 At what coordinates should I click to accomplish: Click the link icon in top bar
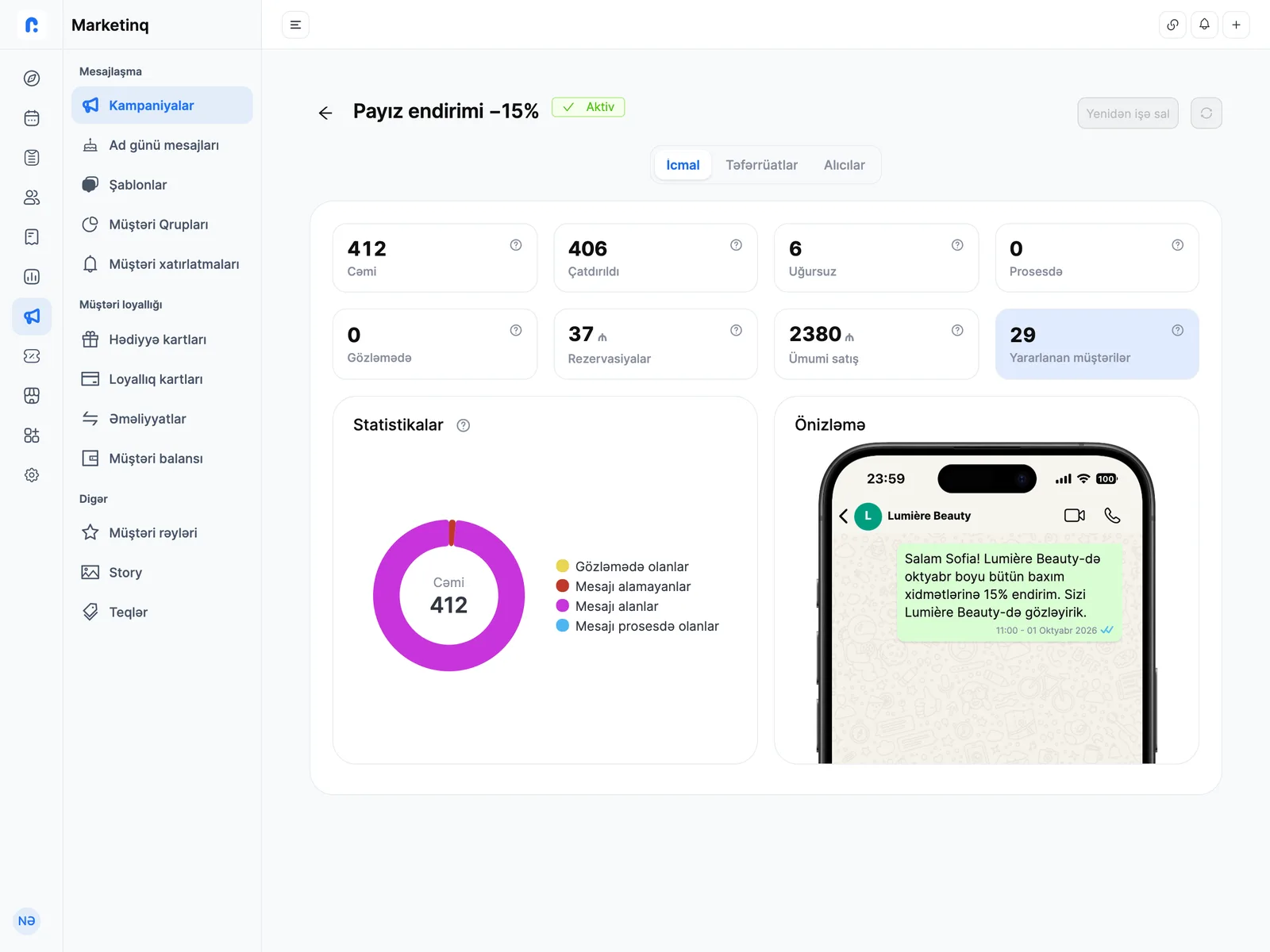coord(1172,25)
